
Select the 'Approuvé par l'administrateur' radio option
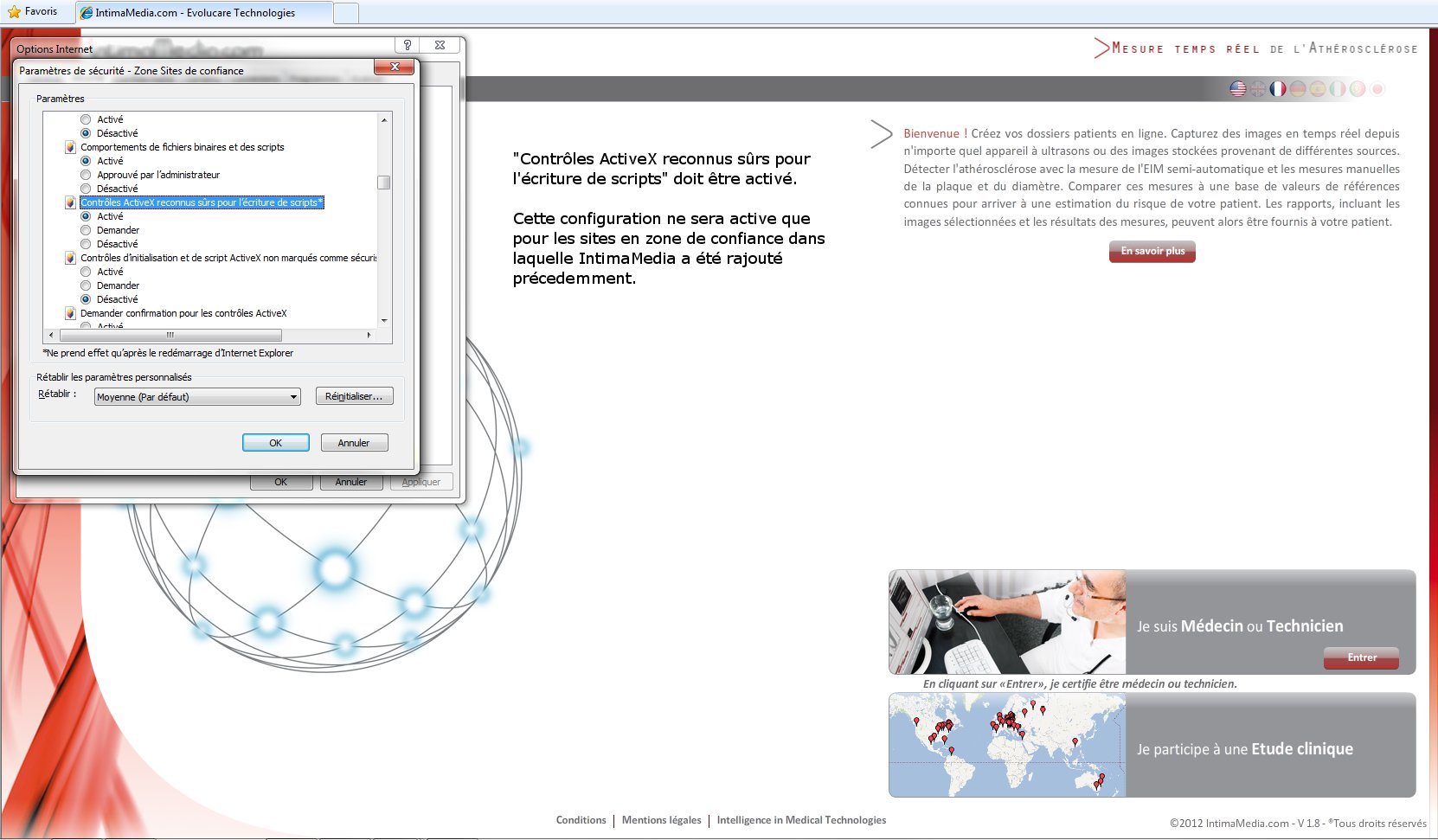point(86,175)
